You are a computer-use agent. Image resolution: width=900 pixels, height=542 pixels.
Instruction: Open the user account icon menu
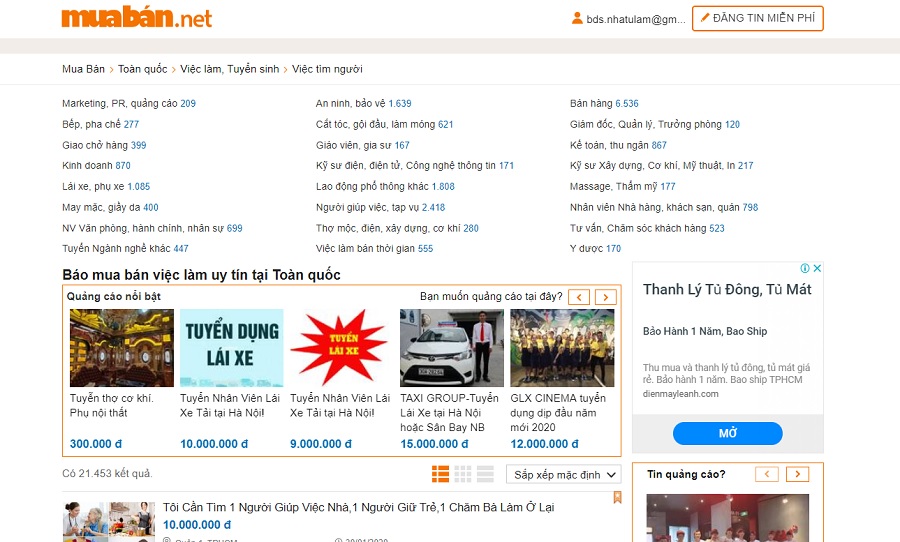(x=577, y=18)
